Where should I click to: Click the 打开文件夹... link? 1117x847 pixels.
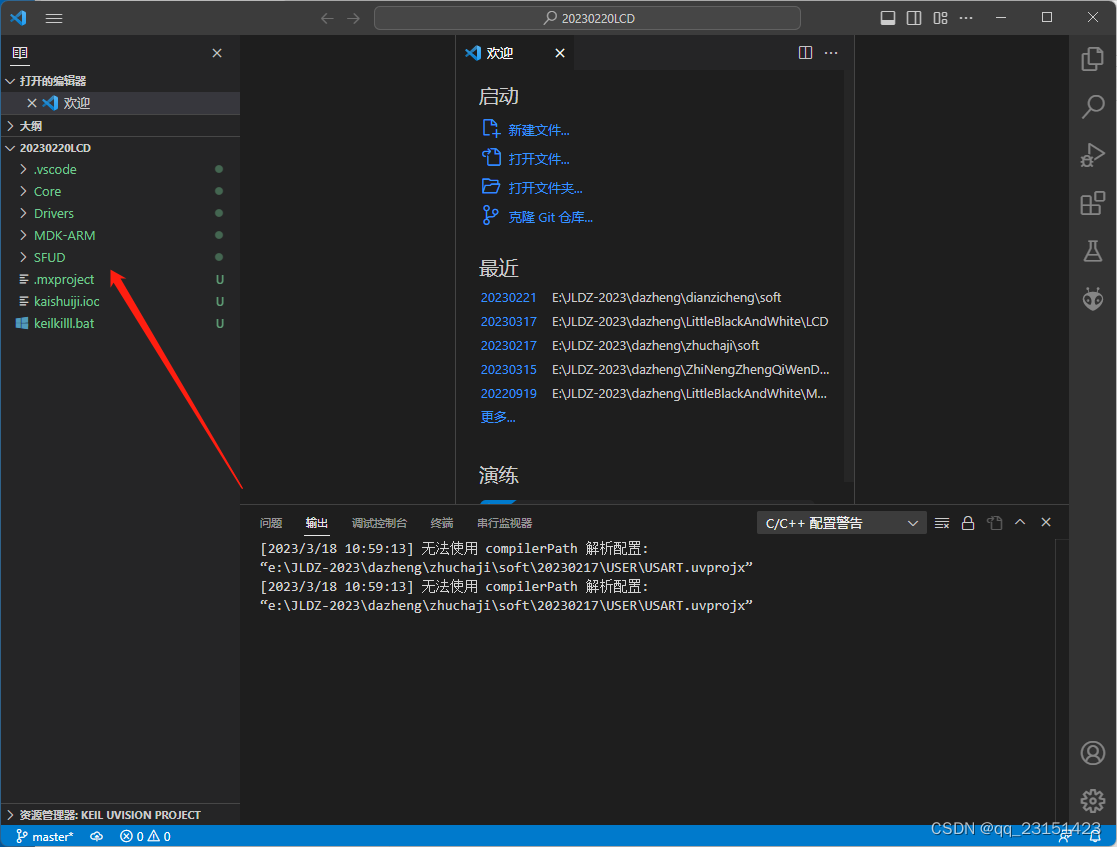point(546,188)
